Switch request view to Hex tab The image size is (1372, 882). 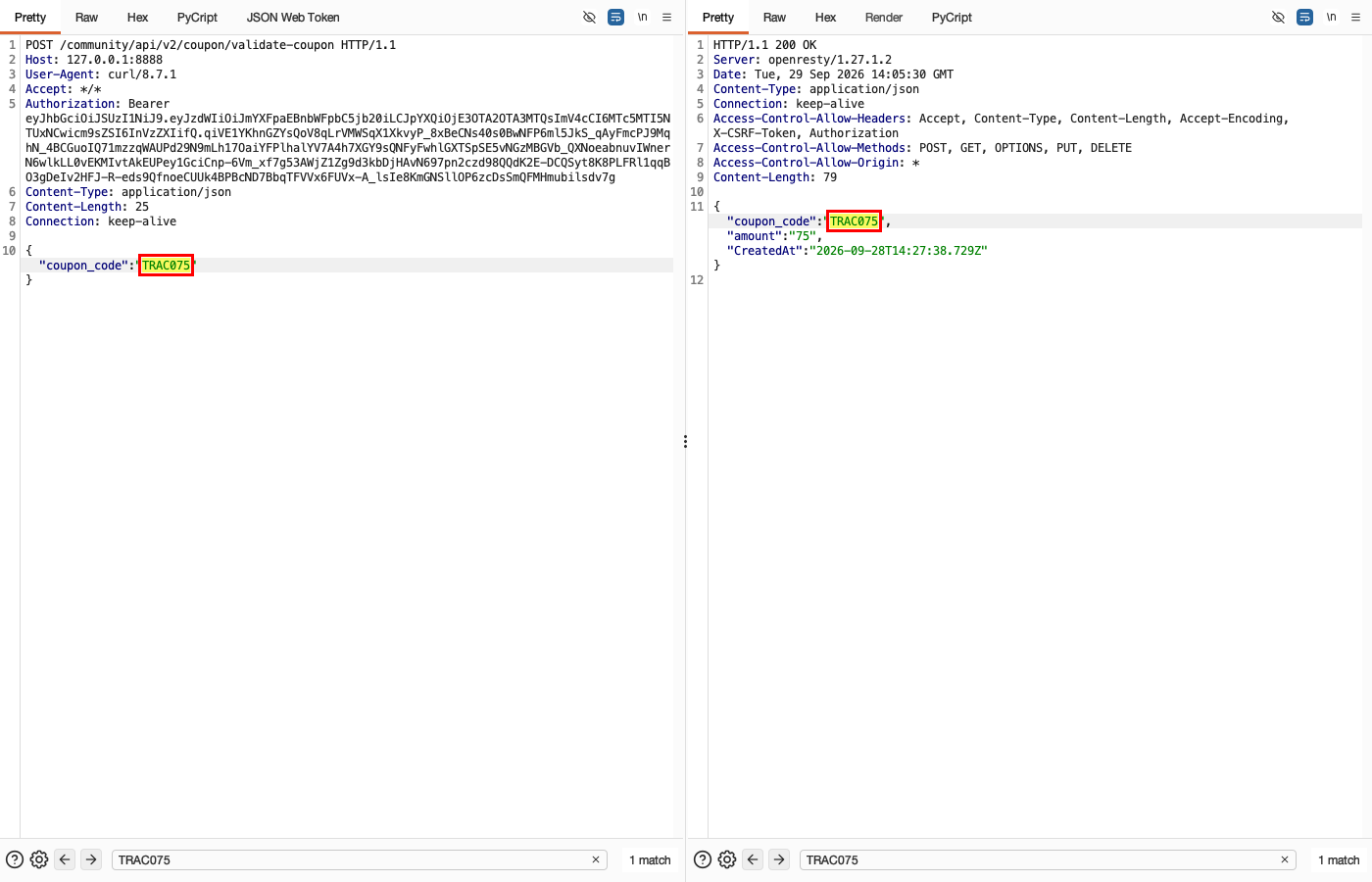[x=137, y=18]
